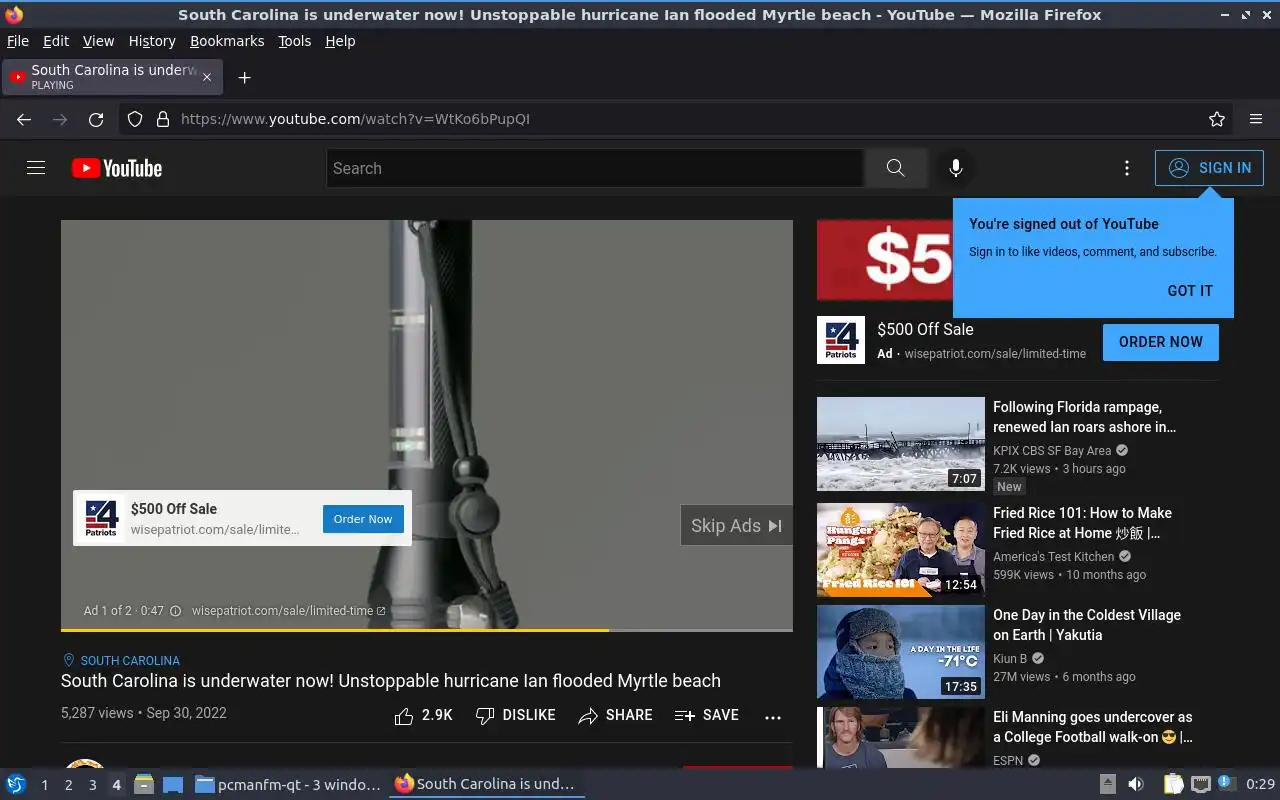Open a new tab with plus button
1280x800 pixels.
pyautogui.click(x=244, y=77)
